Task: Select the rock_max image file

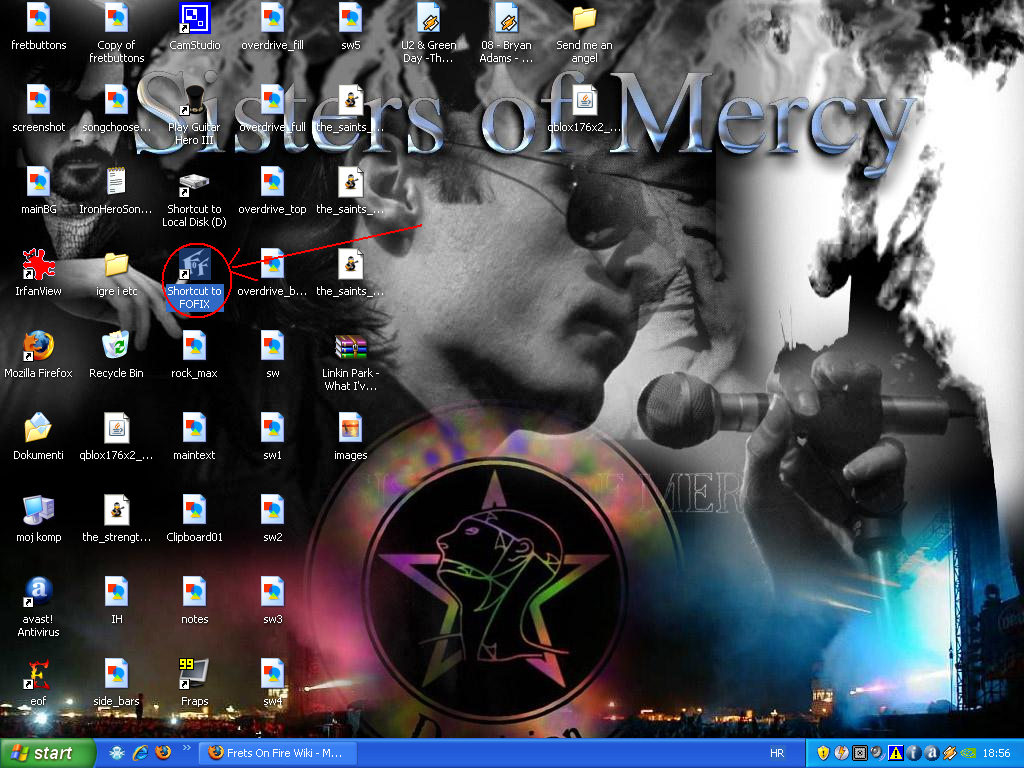Action: [195, 355]
